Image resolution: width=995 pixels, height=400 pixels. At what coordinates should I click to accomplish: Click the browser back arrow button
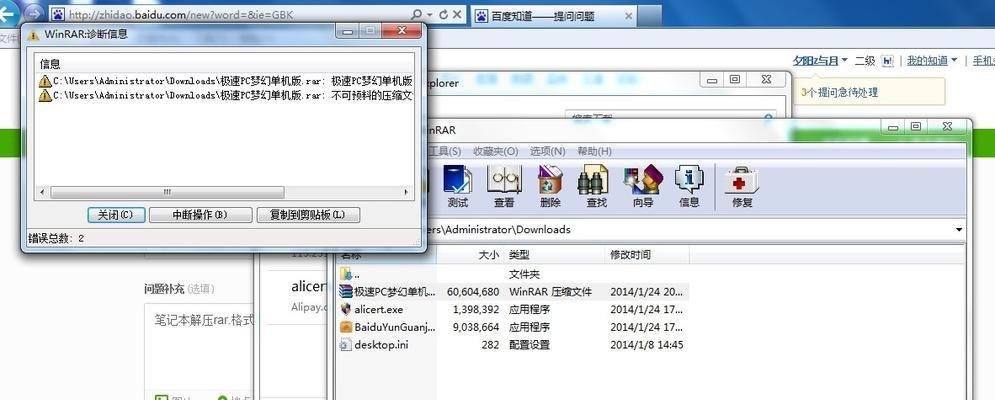(8, 13)
